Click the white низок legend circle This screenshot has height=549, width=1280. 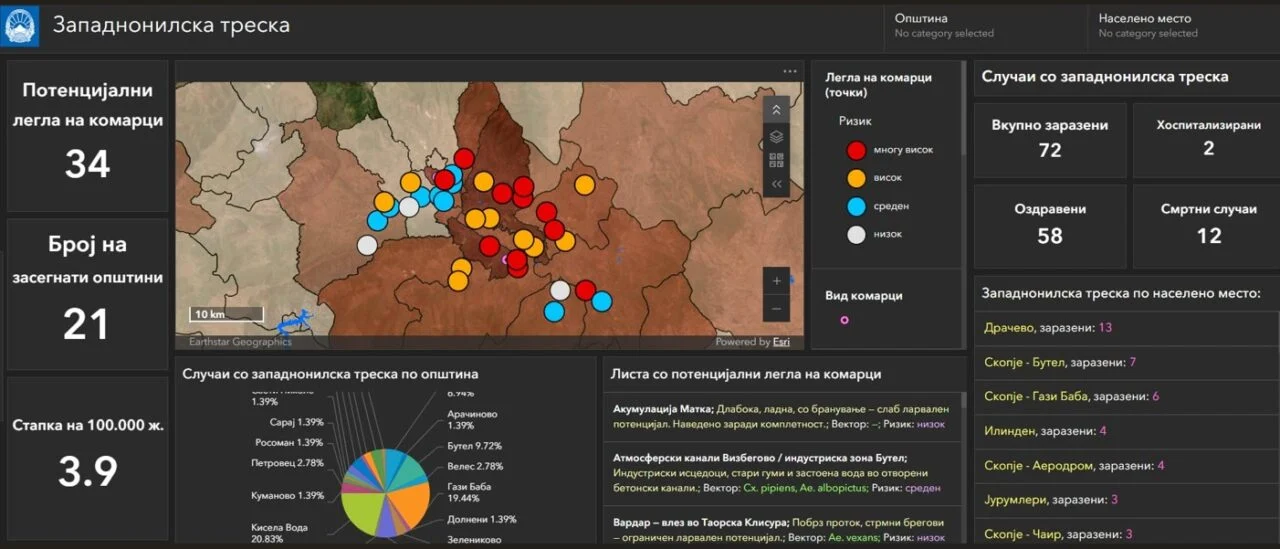coord(856,234)
